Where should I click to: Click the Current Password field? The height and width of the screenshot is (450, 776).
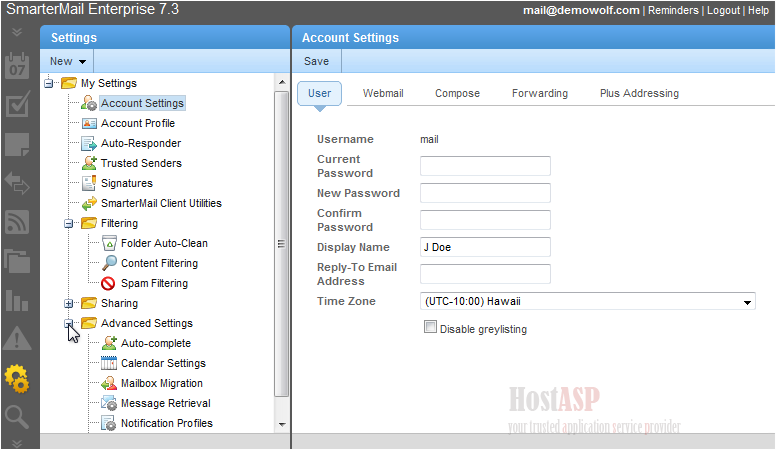coord(485,166)
